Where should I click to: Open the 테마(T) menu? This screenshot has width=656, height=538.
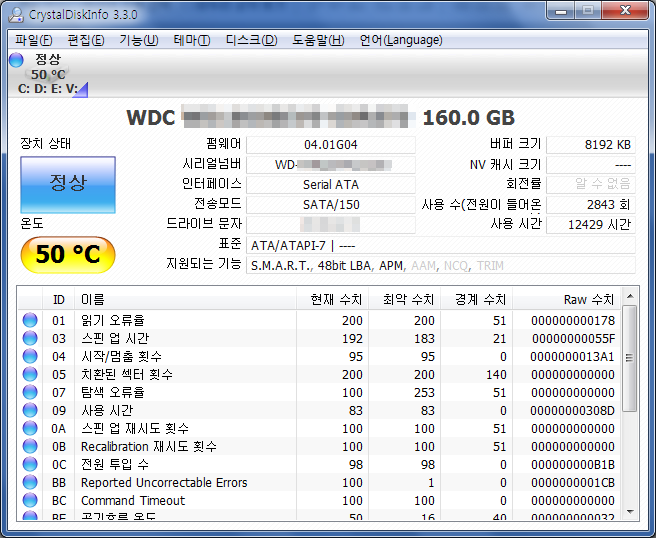click(192, 40)
